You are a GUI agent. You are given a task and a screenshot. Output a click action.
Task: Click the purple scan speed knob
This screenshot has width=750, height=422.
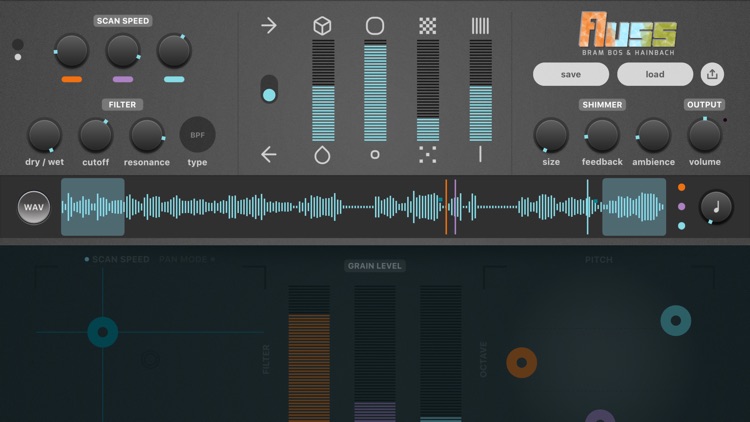pyautogui.click(x=123, y=51)
